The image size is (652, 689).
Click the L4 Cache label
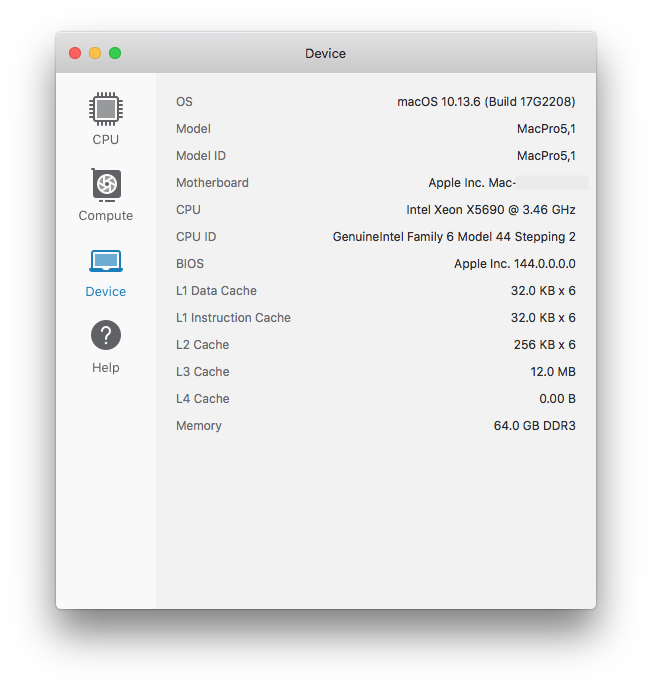click(203, 399)
